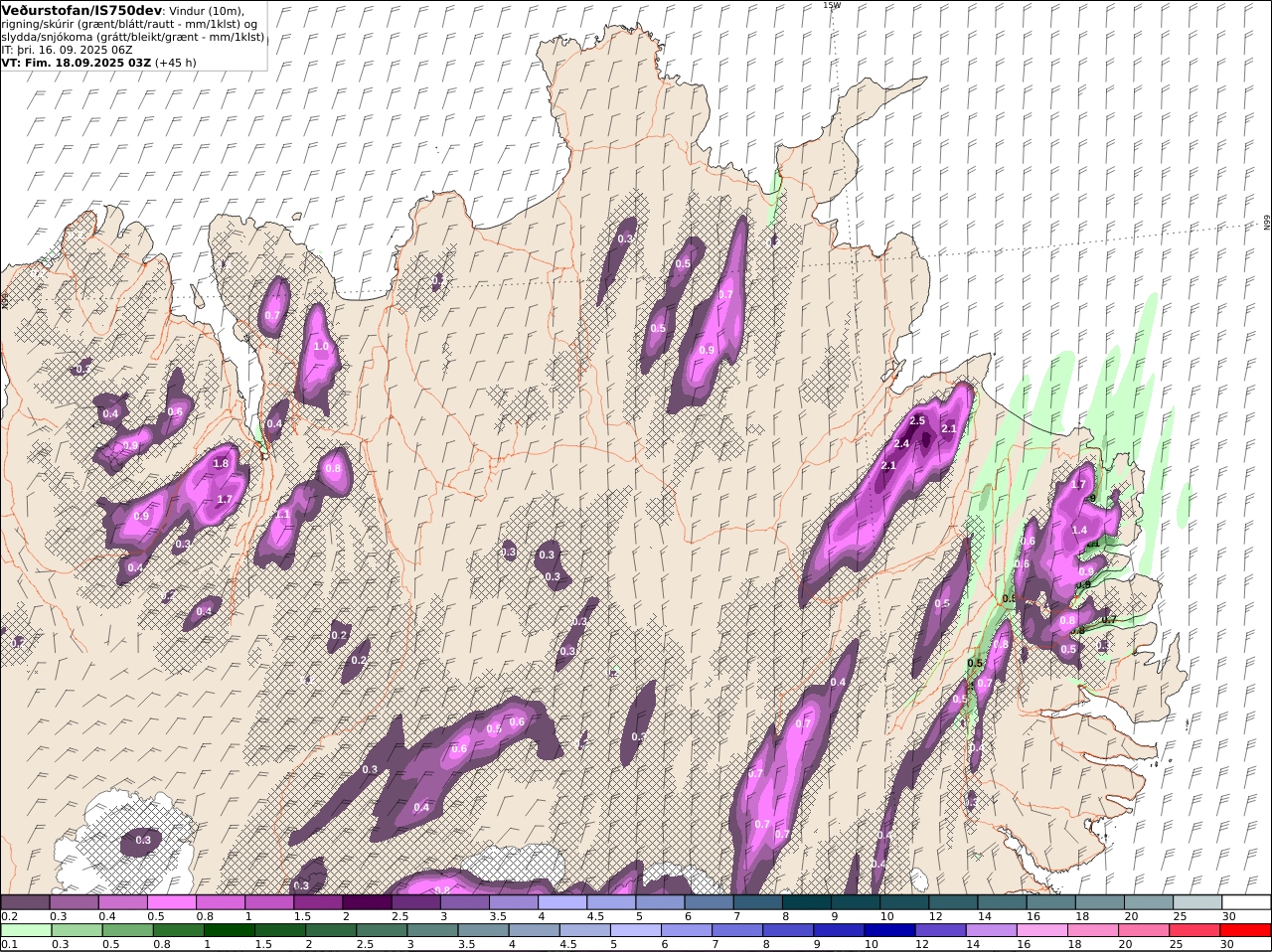Click the N99 latitude label on the right edge
Image resolution: width=1272 pixels, height=952 pixels.
tap(1267, 224)
